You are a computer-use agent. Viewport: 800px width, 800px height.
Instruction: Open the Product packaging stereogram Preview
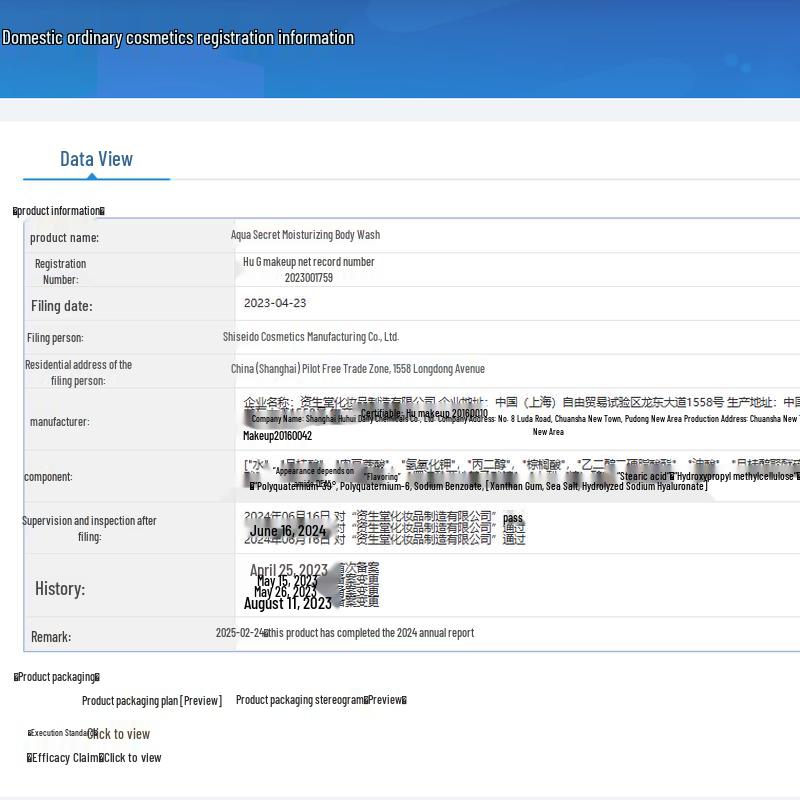click(321, 700)
